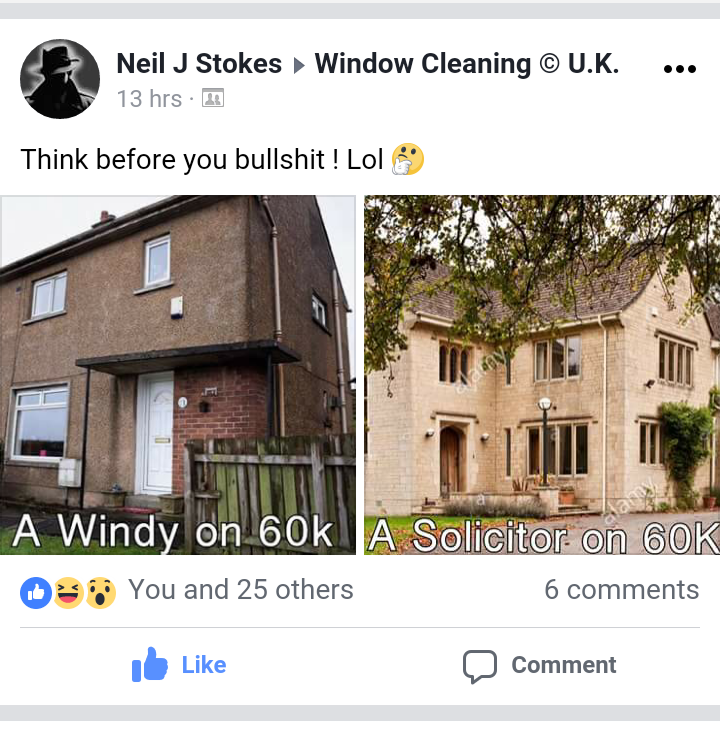720x731 pixels.
Task: Open the Solicitor on 60K house photo
Action: click(x=542, y=375)
